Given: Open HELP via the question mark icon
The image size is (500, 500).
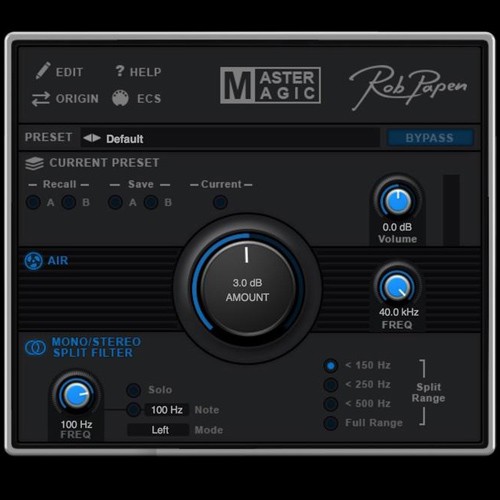Looking at the screenshot, I should (x=120, y=71).
